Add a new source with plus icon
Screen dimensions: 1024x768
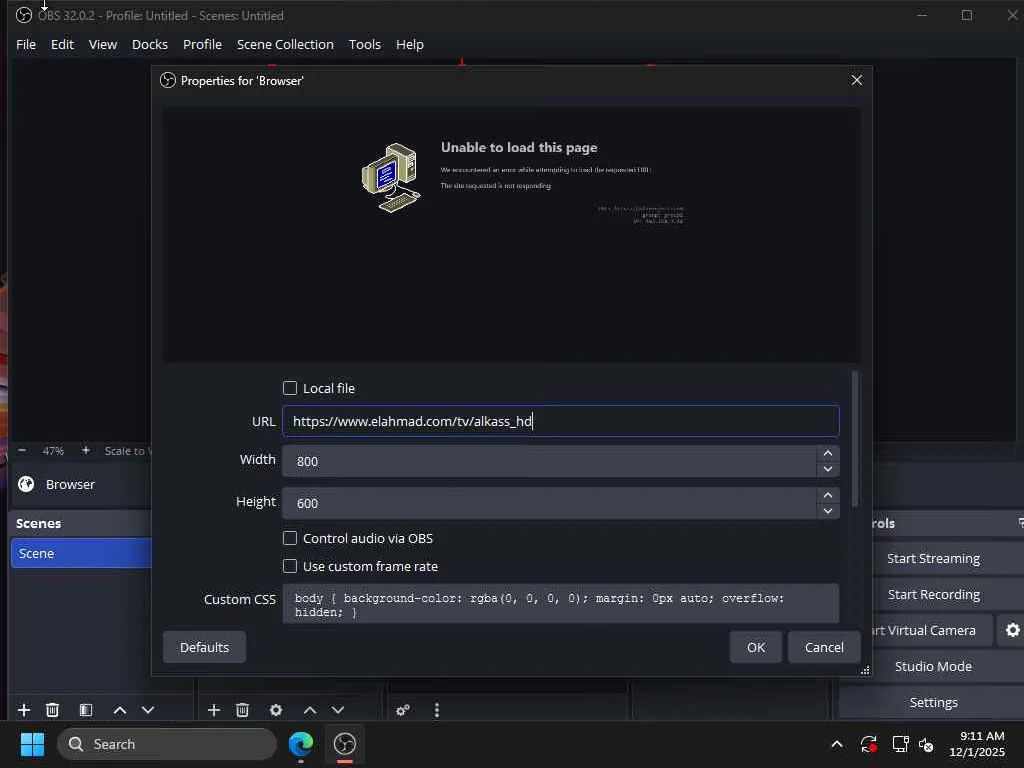coord(214,710)
